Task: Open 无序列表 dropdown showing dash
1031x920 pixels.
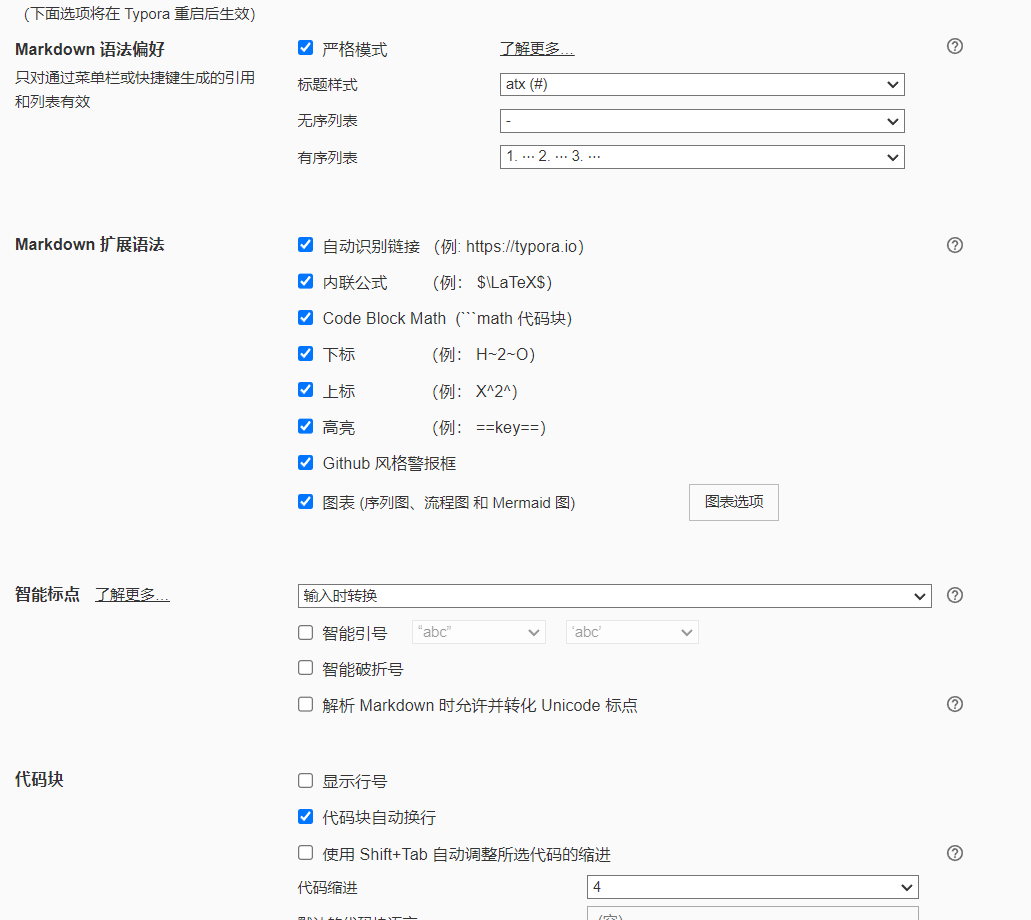Action: [x=702, y=121]
